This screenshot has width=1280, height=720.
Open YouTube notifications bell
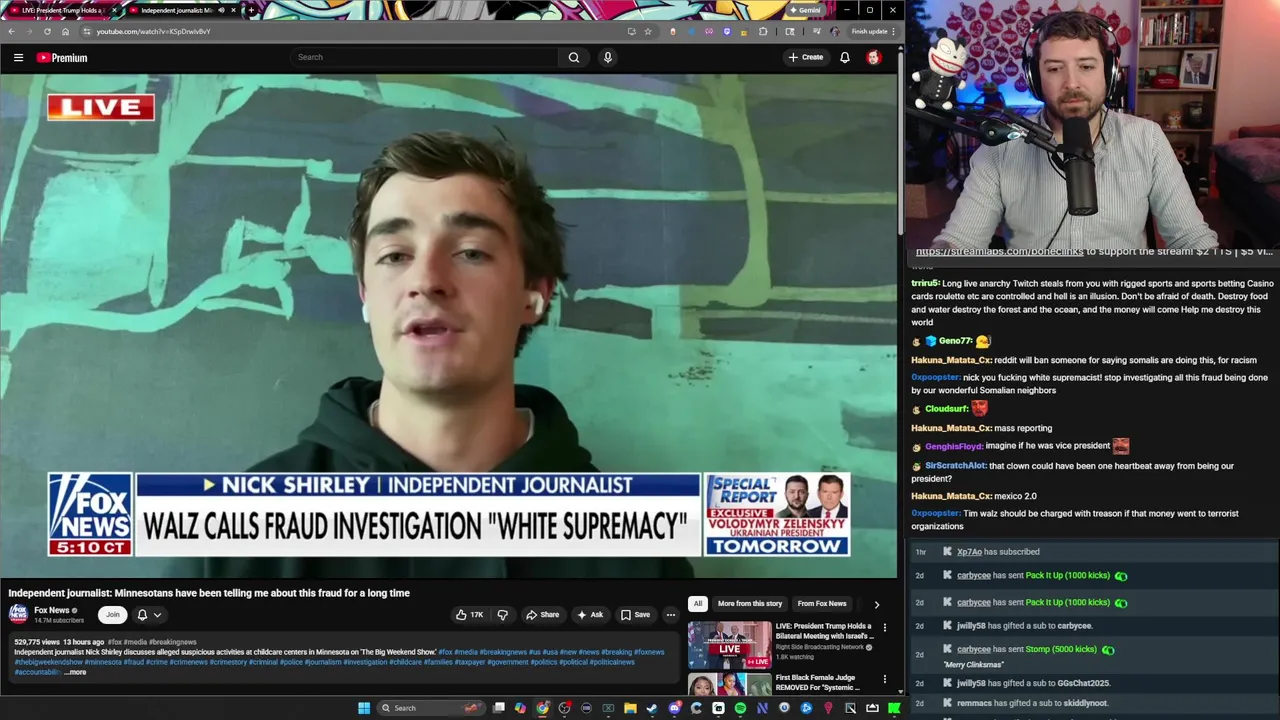coord(845,57)
